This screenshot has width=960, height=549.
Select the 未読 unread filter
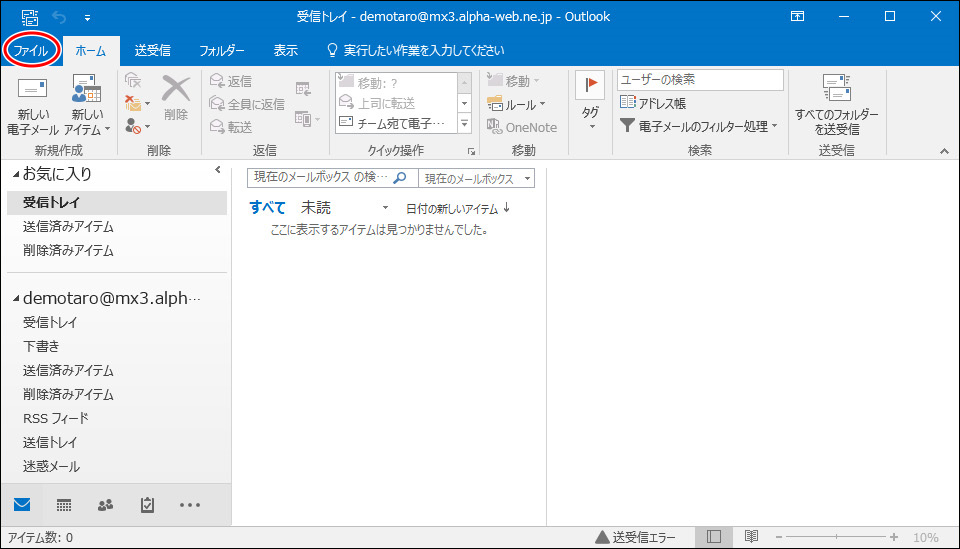316,207
